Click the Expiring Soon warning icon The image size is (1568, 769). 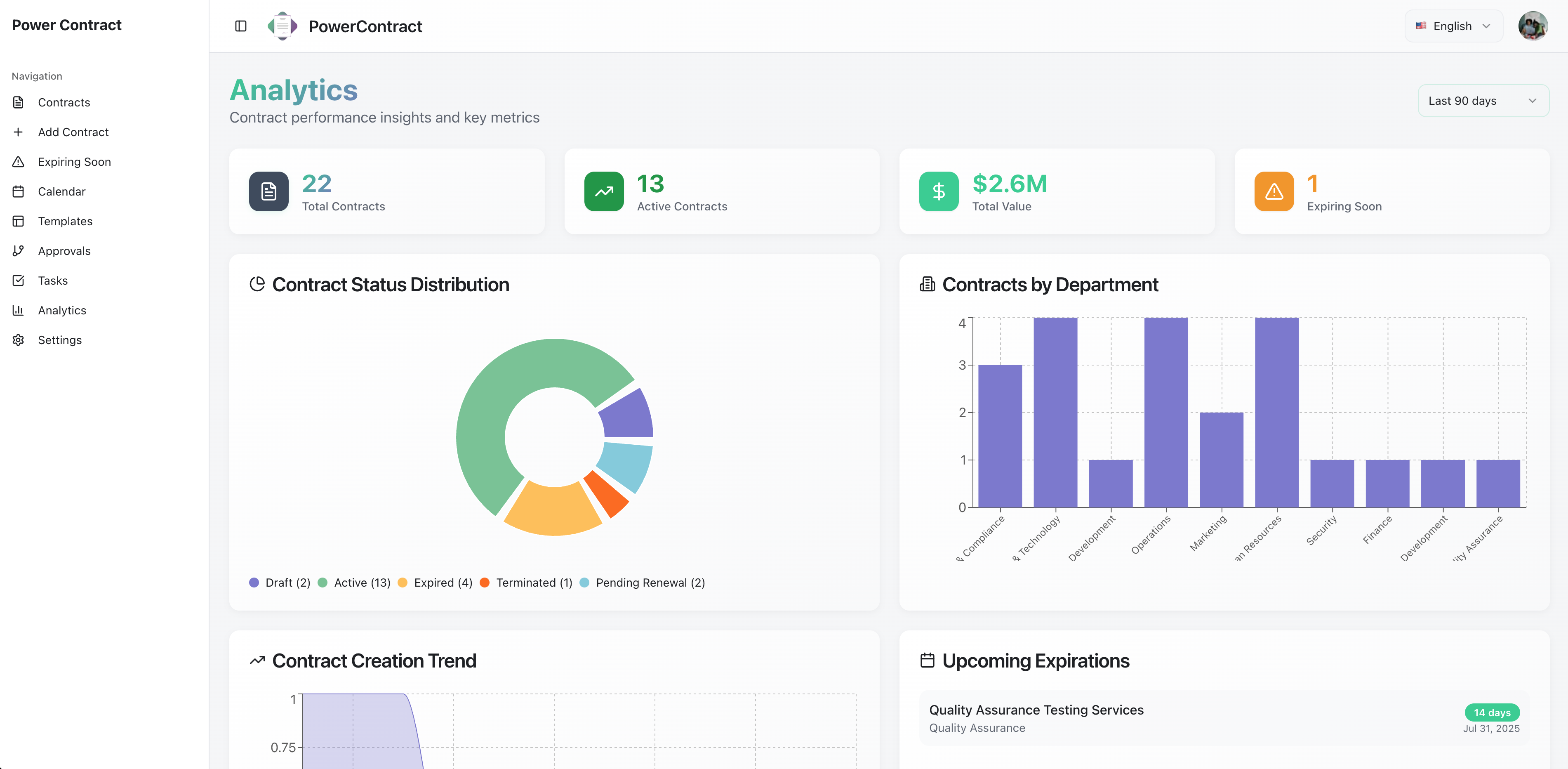tap(1274, 192)
